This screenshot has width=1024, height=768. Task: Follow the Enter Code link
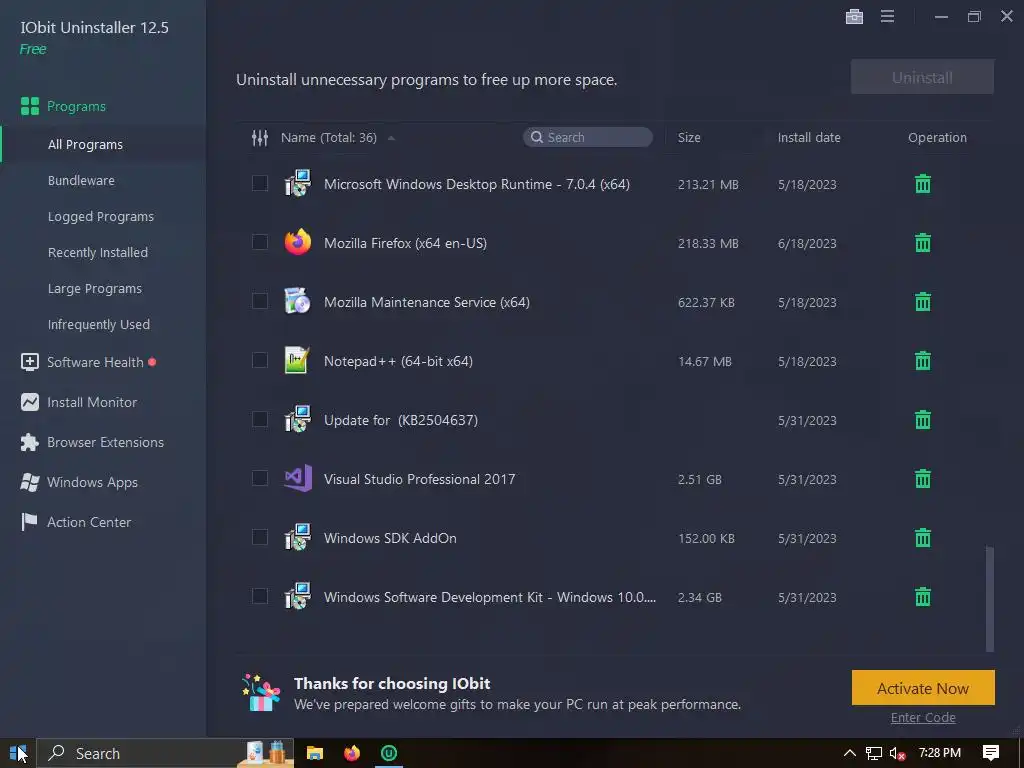pyautogui.click(x=923, y=717)
